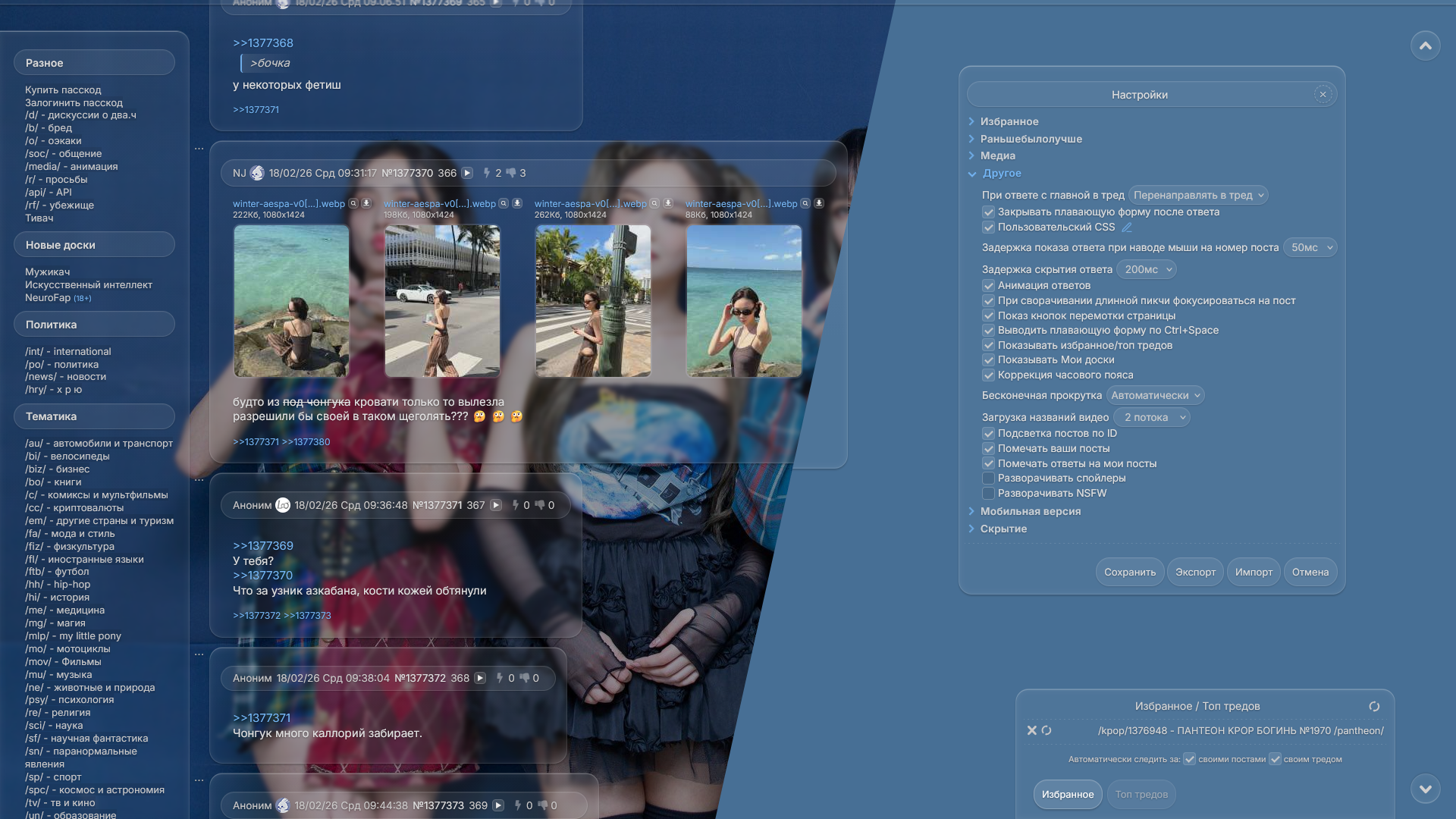Open fourth winter-aespa beach thumbnail
This screenshot has height=819, width=1456.
743,301
